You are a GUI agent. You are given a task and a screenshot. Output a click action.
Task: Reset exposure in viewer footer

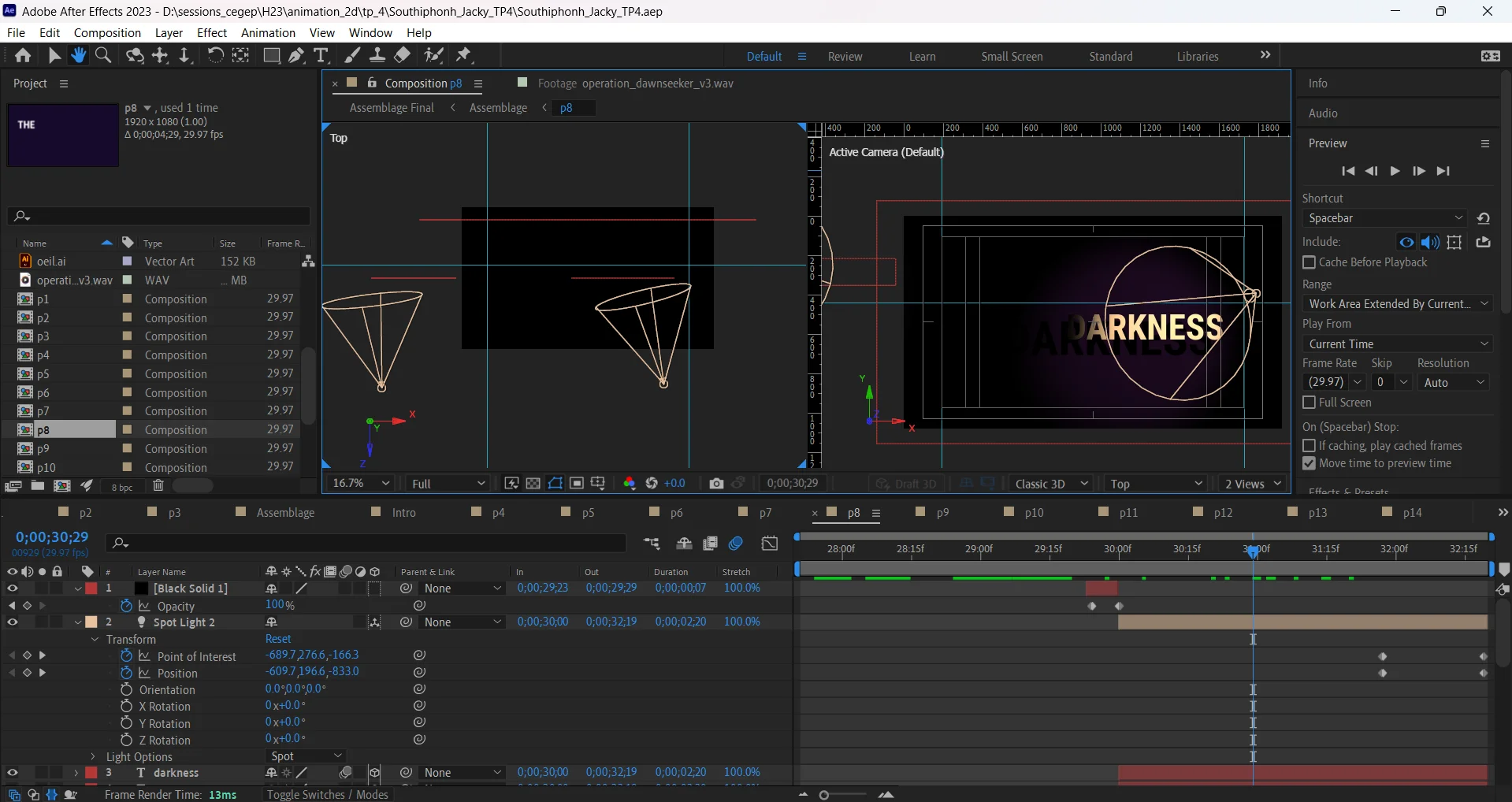[652, 484]
